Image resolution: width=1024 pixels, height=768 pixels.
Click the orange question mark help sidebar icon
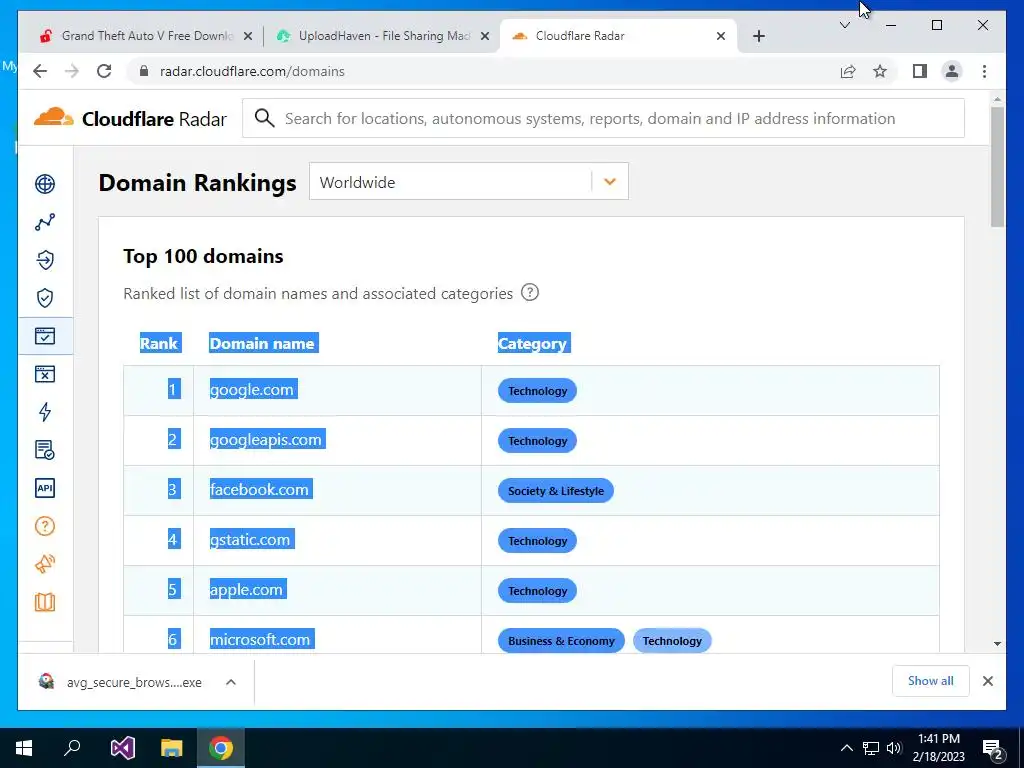(45, 526)
